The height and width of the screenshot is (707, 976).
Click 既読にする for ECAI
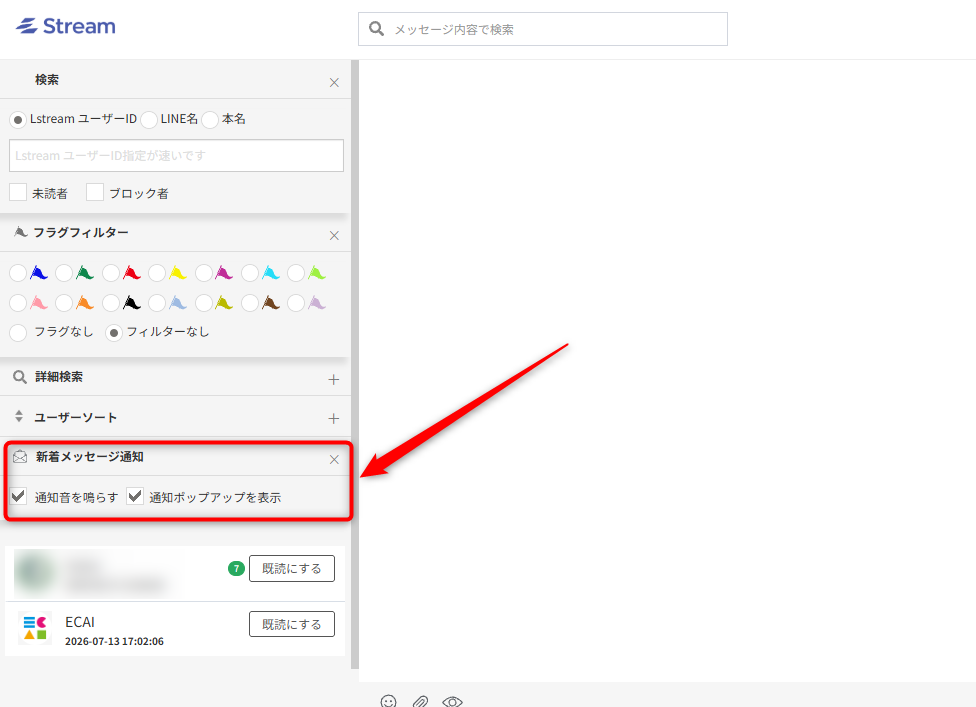[x=292, y=624]
